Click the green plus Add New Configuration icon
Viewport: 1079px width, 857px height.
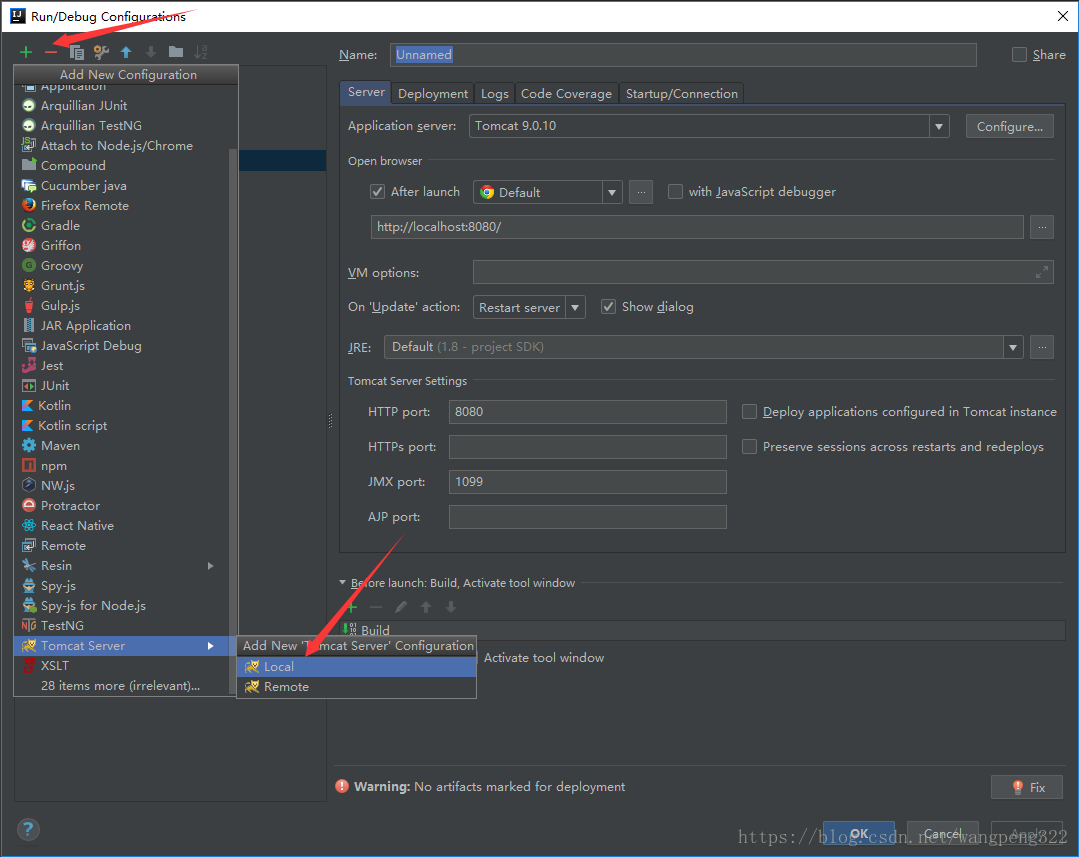tap(26, 52)
